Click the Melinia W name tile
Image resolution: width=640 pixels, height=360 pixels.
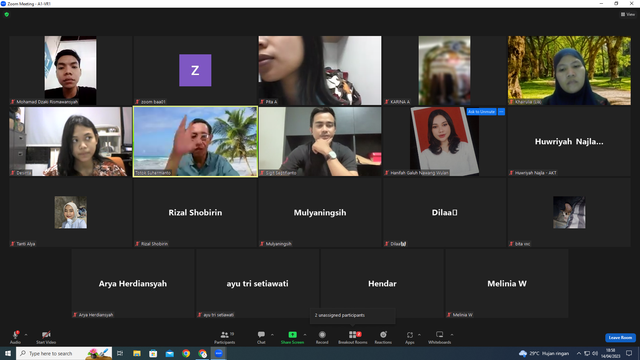[x=507, y=283]
